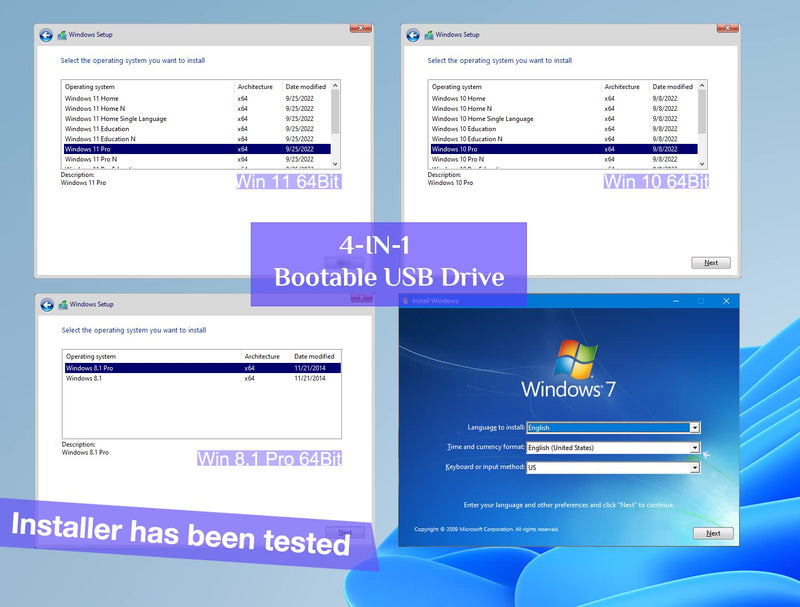Select Windows 11 Home N row
This screenshot has width=800, height=607.
197,109
